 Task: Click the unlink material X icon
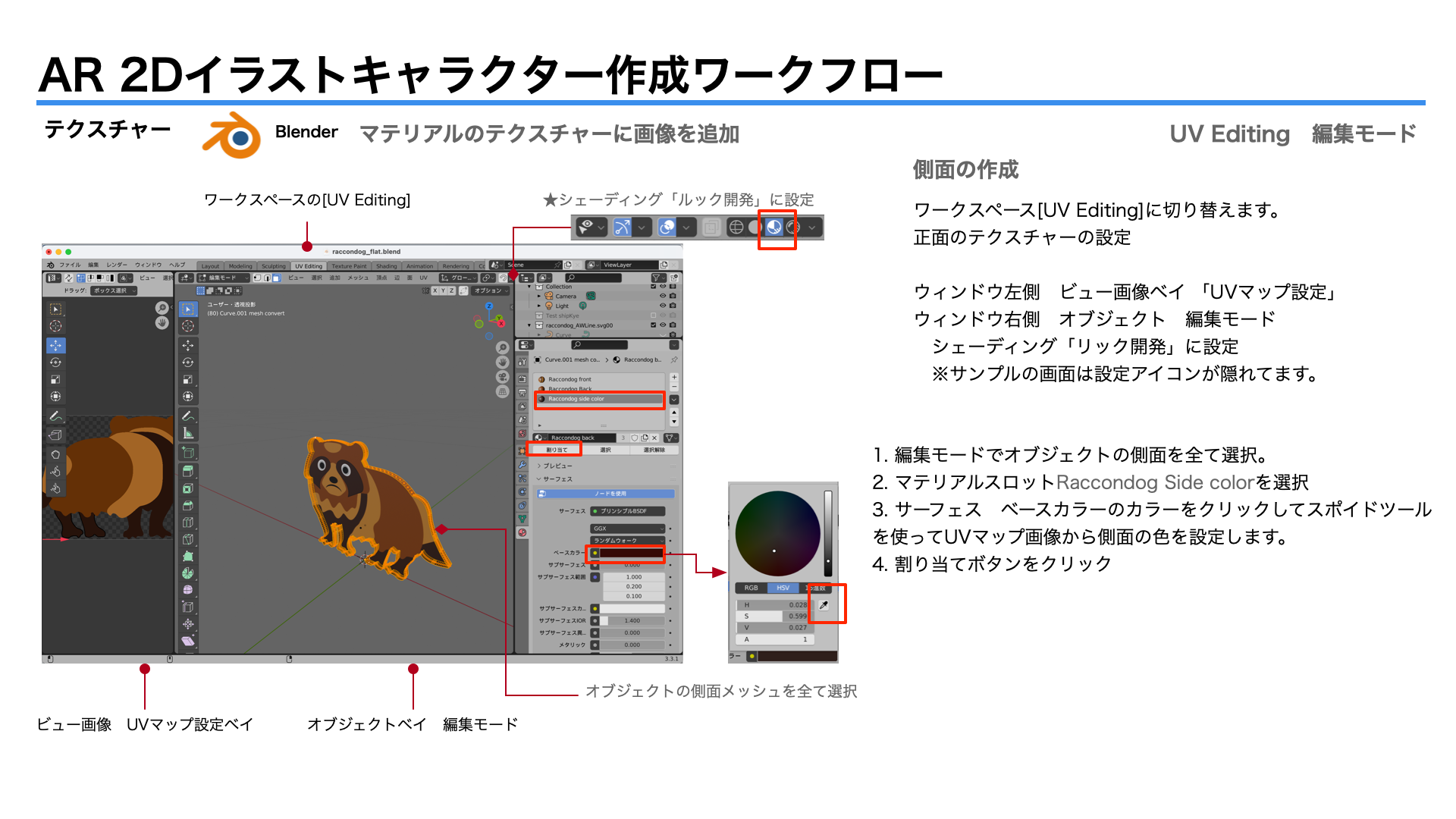[x=655, y=438]
